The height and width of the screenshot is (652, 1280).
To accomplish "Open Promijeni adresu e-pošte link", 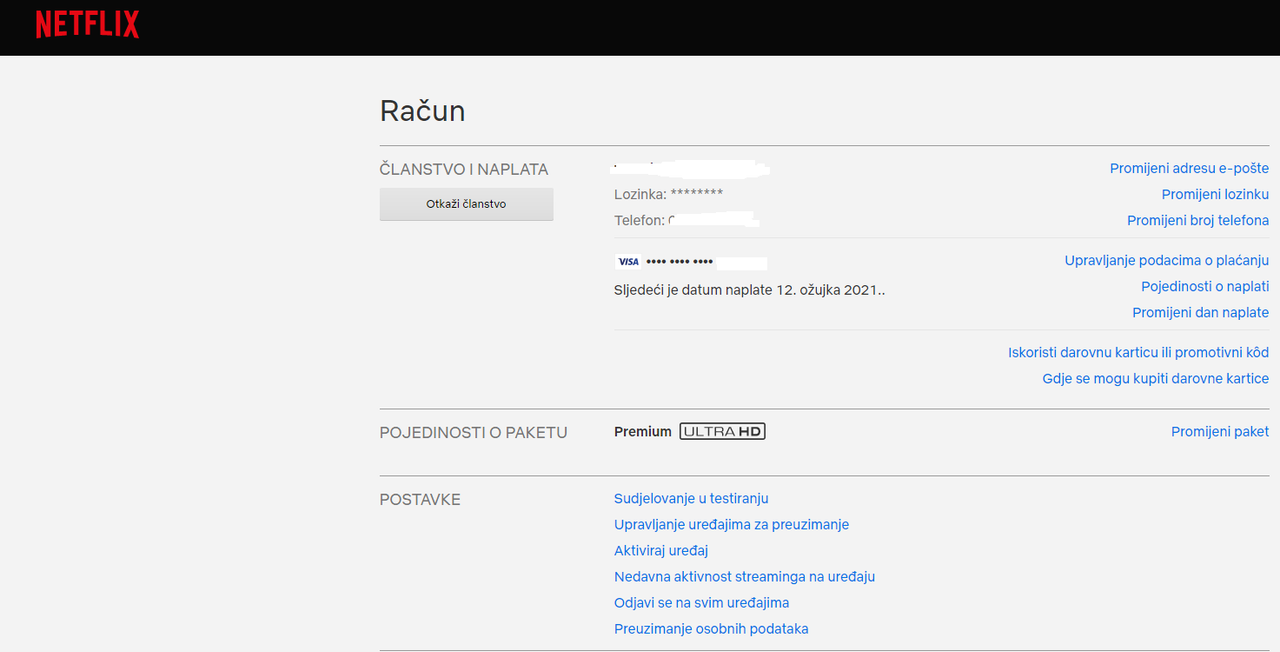I will (x=1189, y=169).
